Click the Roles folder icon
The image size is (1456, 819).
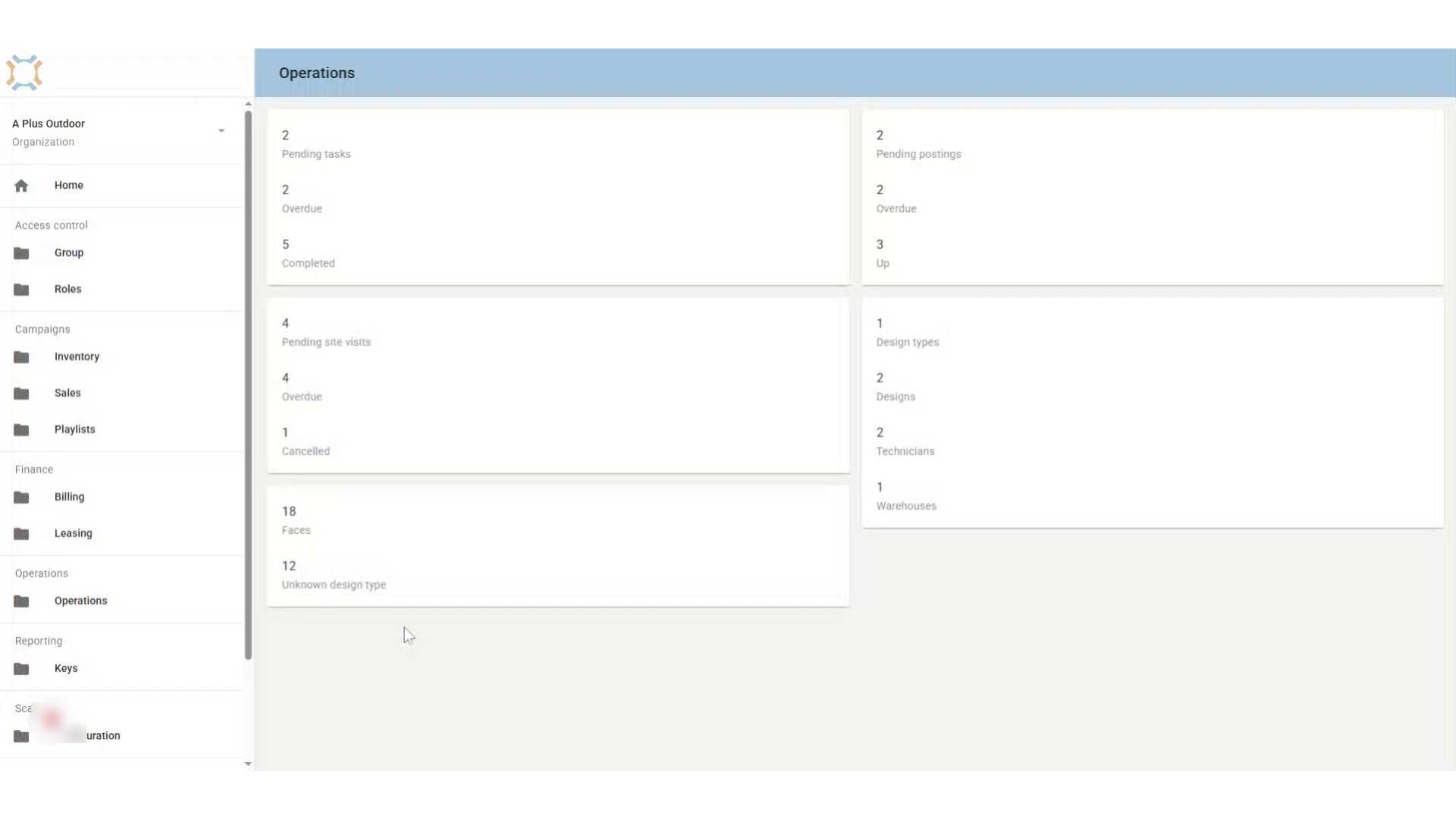click(21, 290)
